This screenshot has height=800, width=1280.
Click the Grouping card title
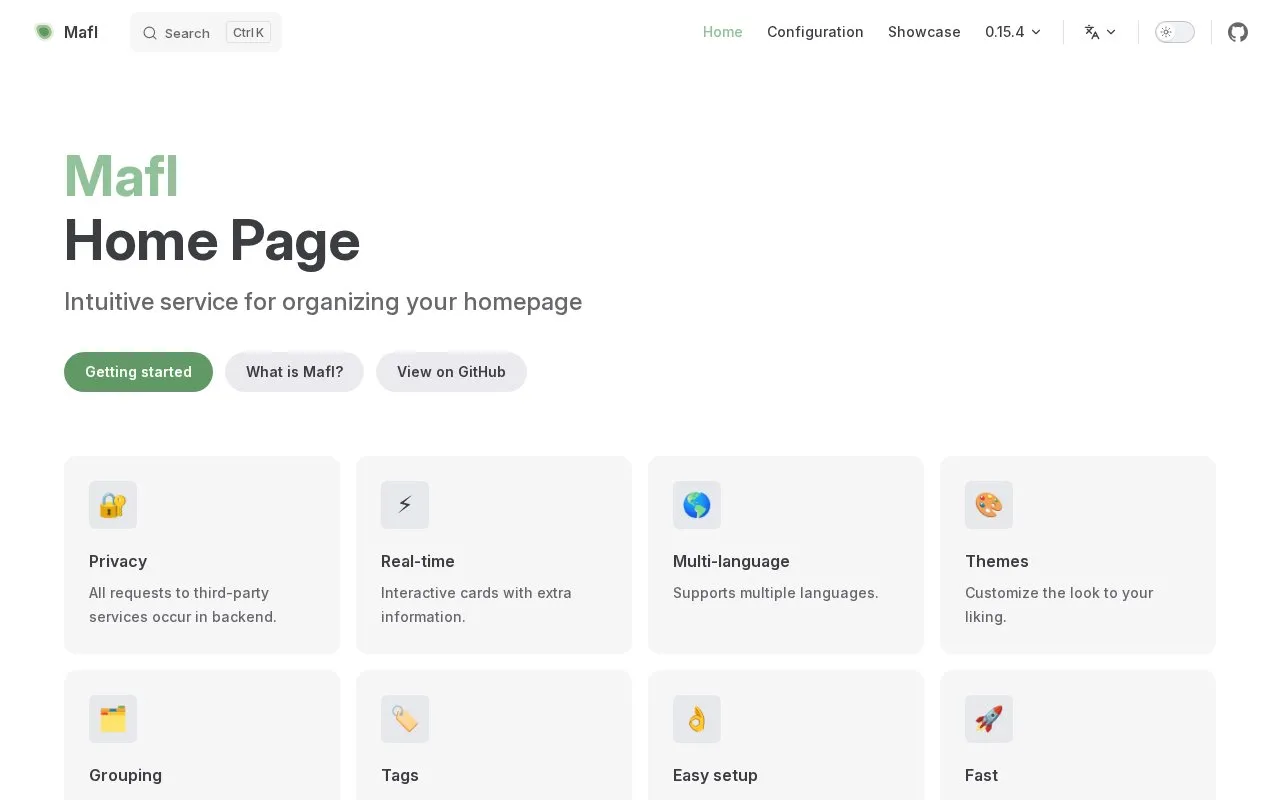click(x=125, y=775)
